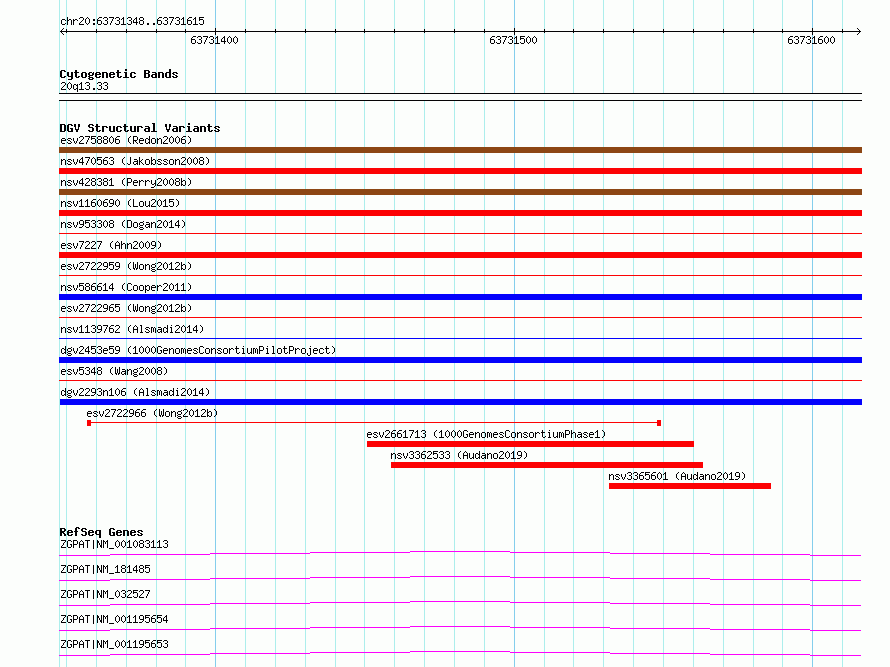
Task: Select the brown bar under nsv428381
Action: point(460,192)
